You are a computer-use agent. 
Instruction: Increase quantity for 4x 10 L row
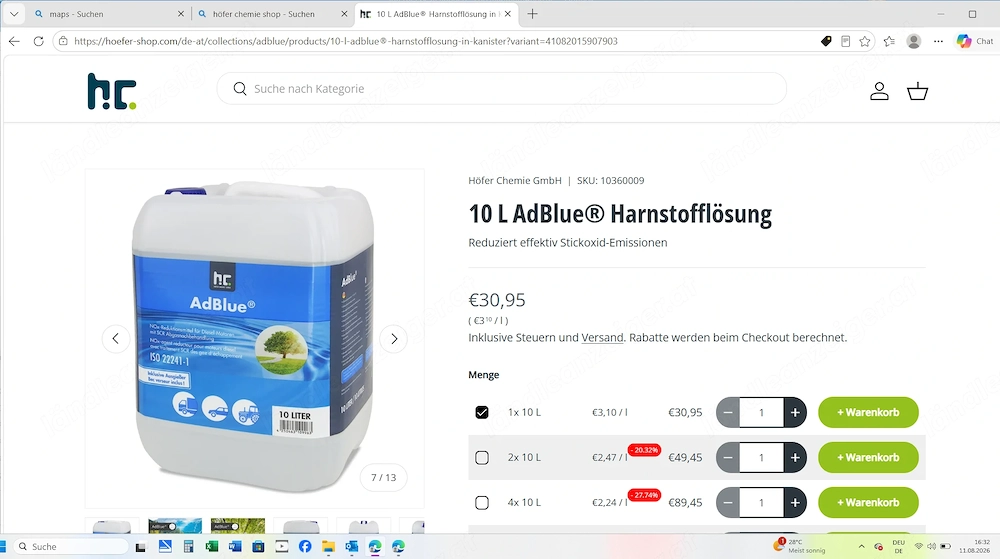tap(795, 503)
